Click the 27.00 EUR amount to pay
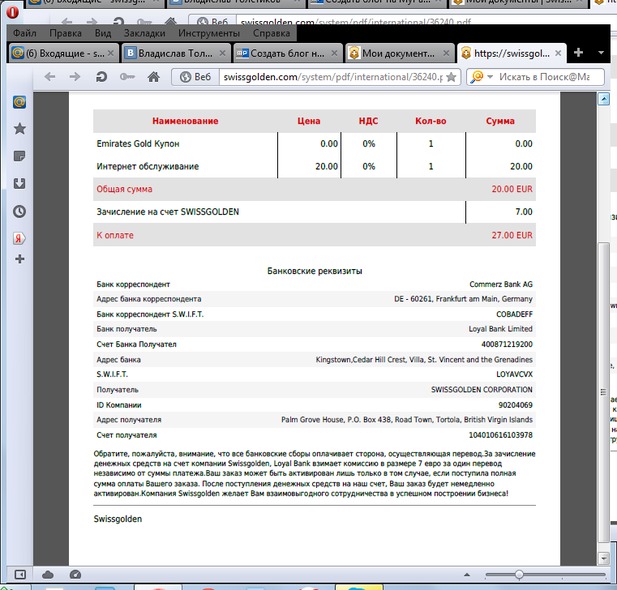Screen dimensions: 617x590 pyautogui.click(x=512, y=235)
